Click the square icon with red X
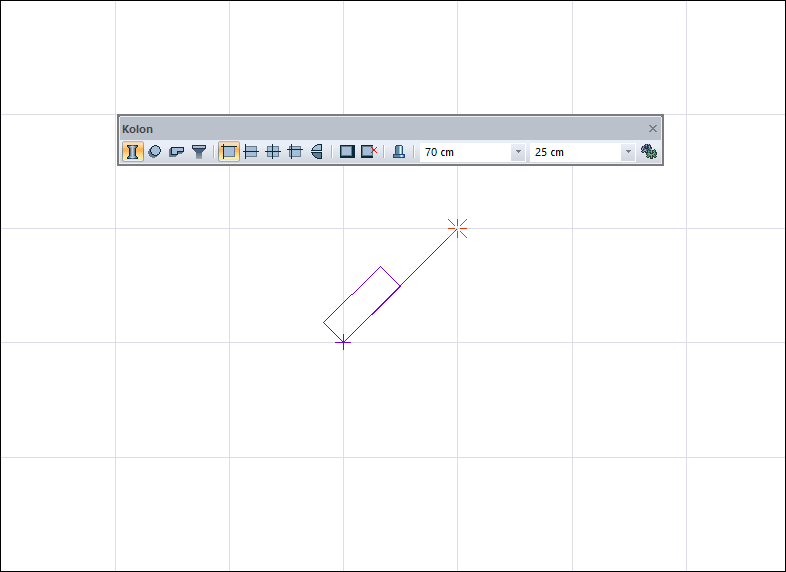The width and height of the screenshot is (786, 572). pyautogui.click(x=369, y=151)
